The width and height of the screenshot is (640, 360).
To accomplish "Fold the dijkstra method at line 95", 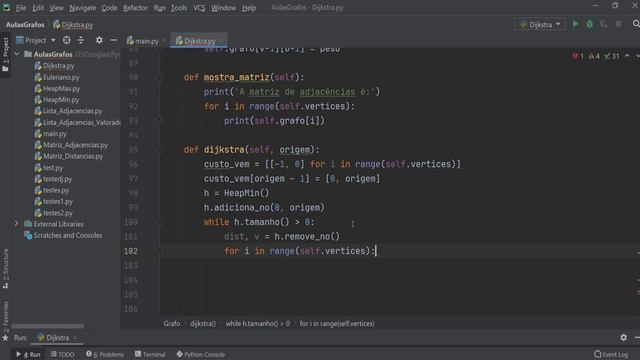I will point(160,150).
